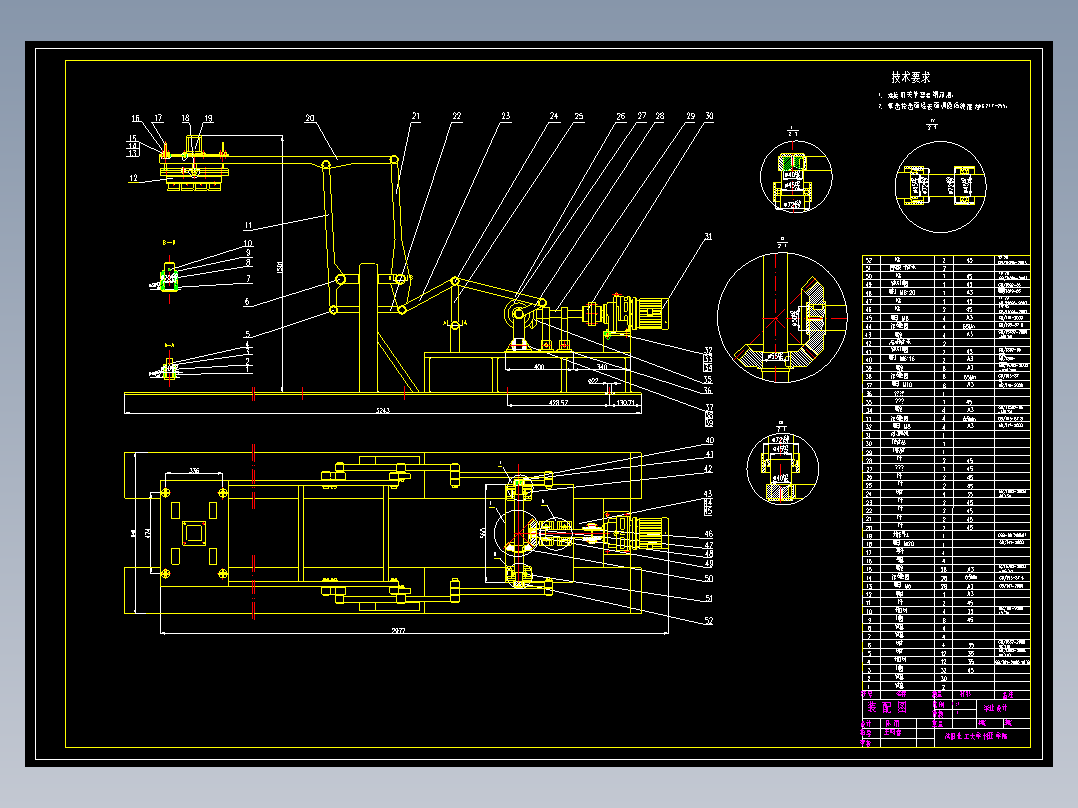Select part callout number 20
Image resolution: width=1078 pixels, height=808 pixels.
pyautogui.click(x=310, y=118)
